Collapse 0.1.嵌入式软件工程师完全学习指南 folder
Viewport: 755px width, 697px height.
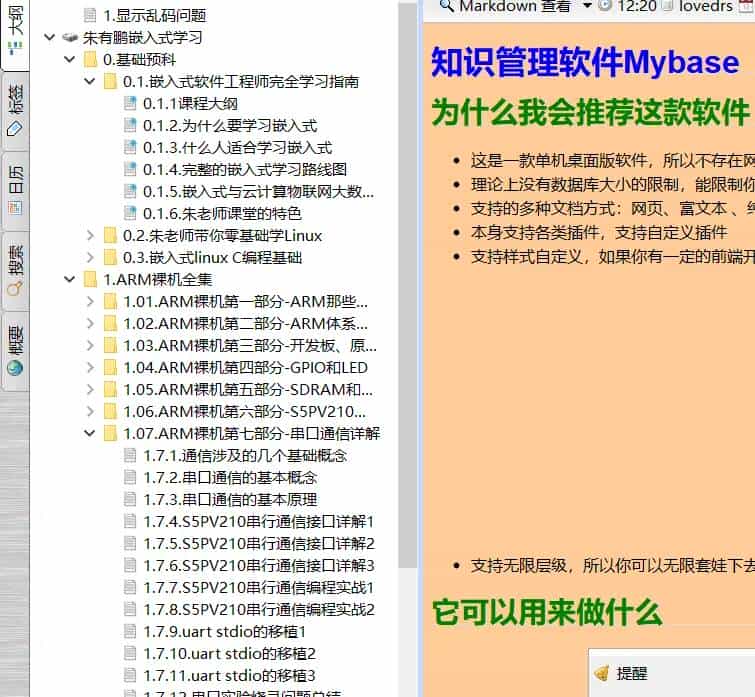(90, 82)
